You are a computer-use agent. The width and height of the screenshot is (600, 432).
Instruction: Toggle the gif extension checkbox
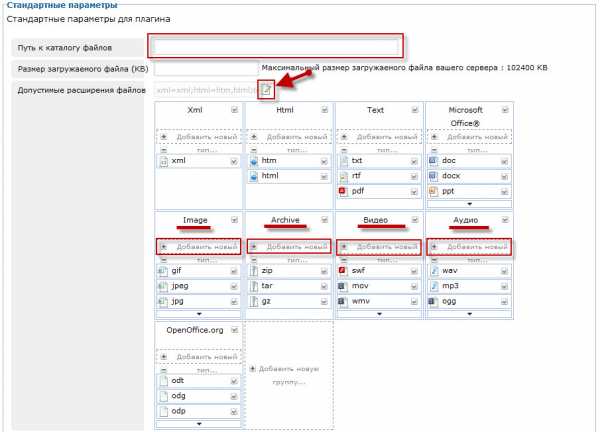point(233,271)
